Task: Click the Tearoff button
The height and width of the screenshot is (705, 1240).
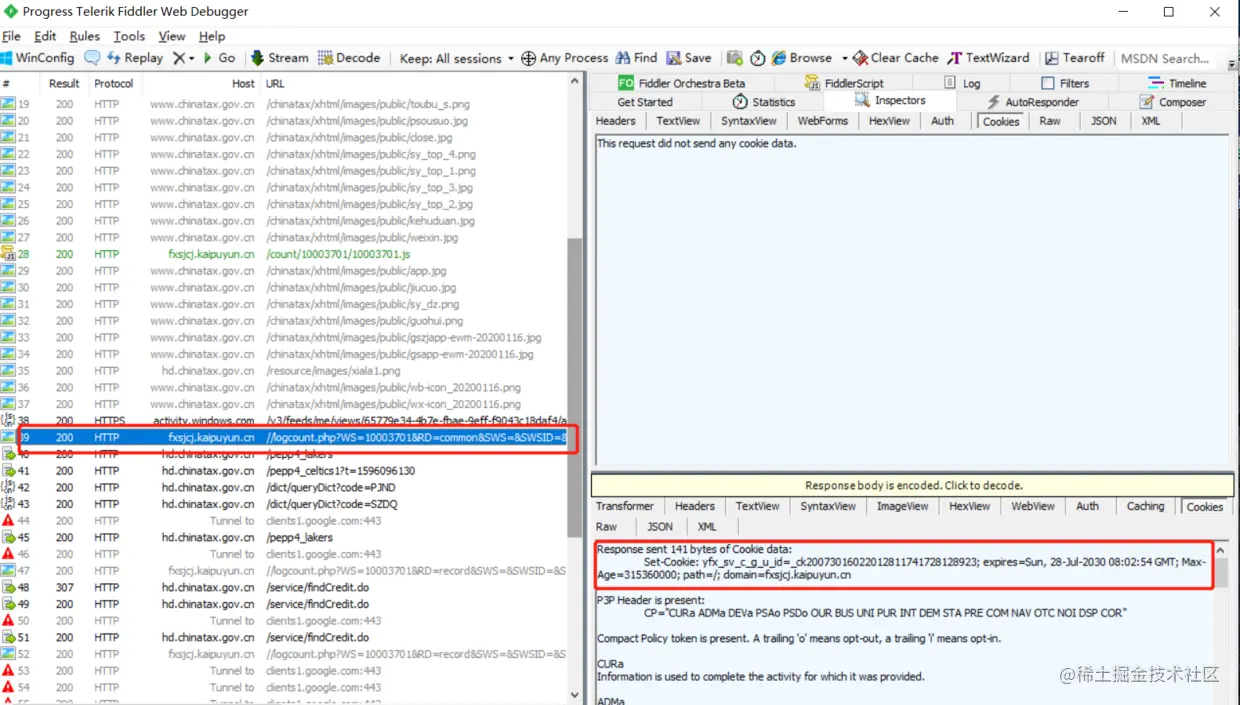Action: point(1075,58)
